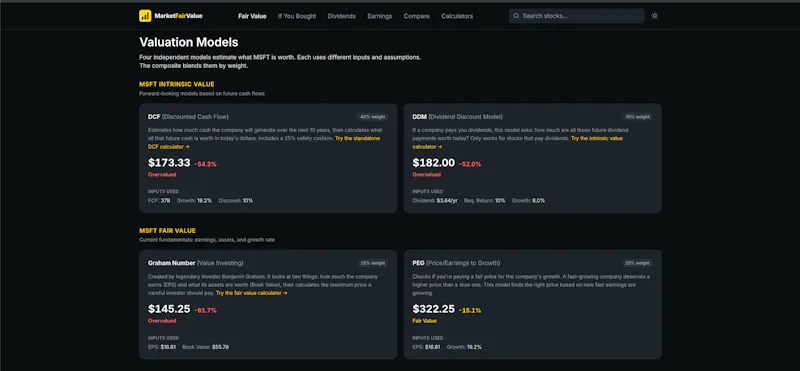
Task: Click the Valuation Models heading
Action: 189,42
